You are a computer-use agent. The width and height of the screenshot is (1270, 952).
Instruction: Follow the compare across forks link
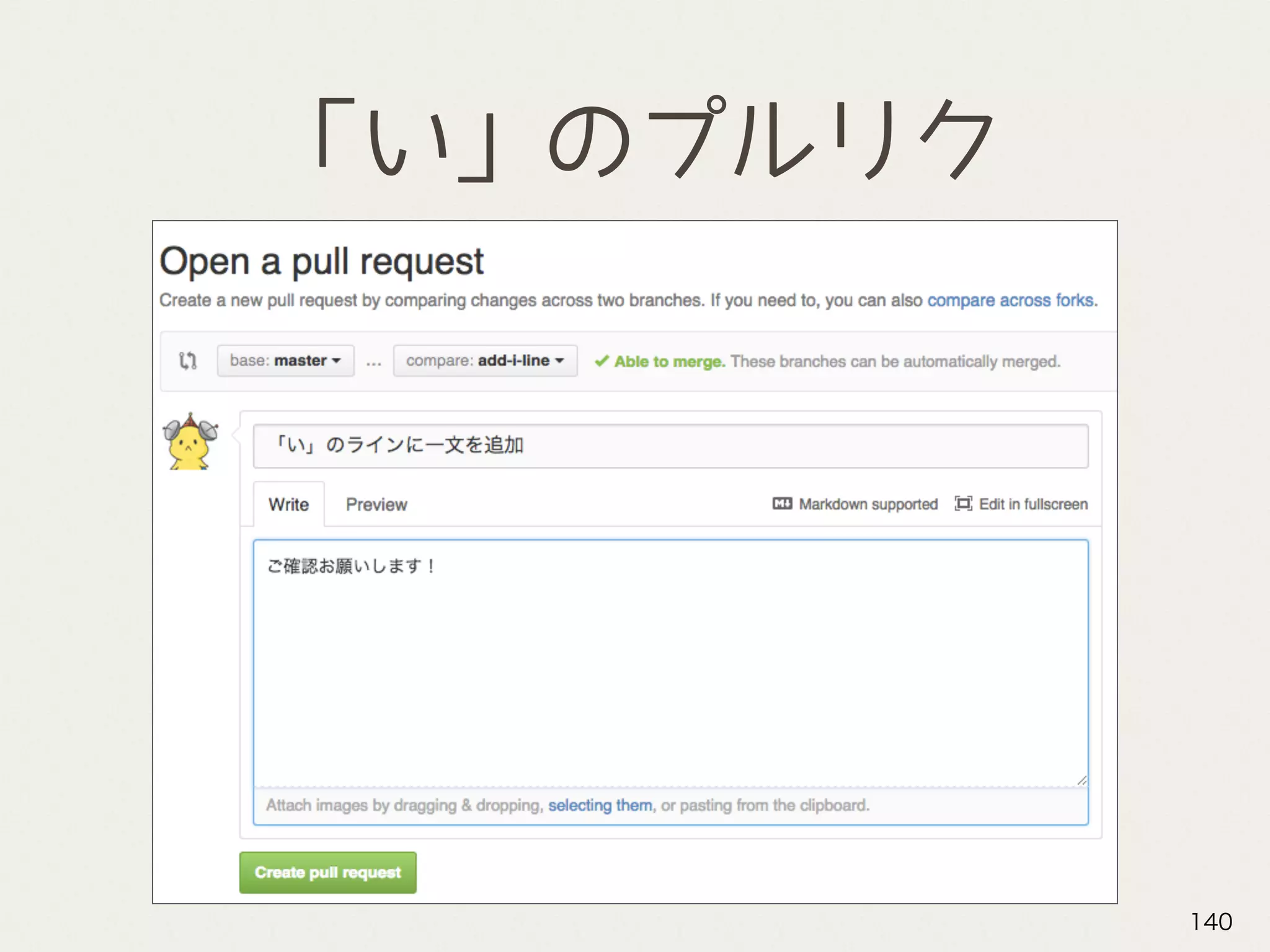tap(1011, 301)
